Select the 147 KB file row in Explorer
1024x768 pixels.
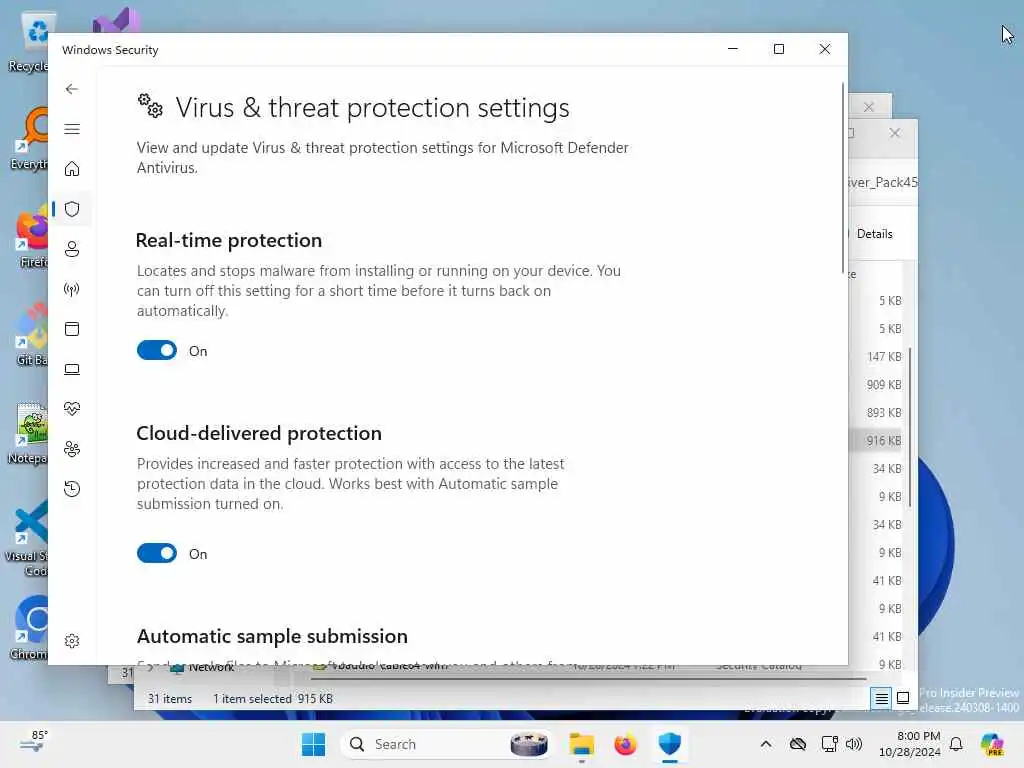[875, 357]
